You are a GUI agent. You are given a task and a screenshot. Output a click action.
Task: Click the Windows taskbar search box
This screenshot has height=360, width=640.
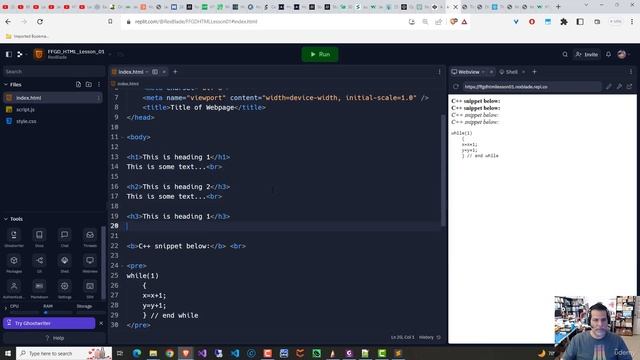(64, 353)
